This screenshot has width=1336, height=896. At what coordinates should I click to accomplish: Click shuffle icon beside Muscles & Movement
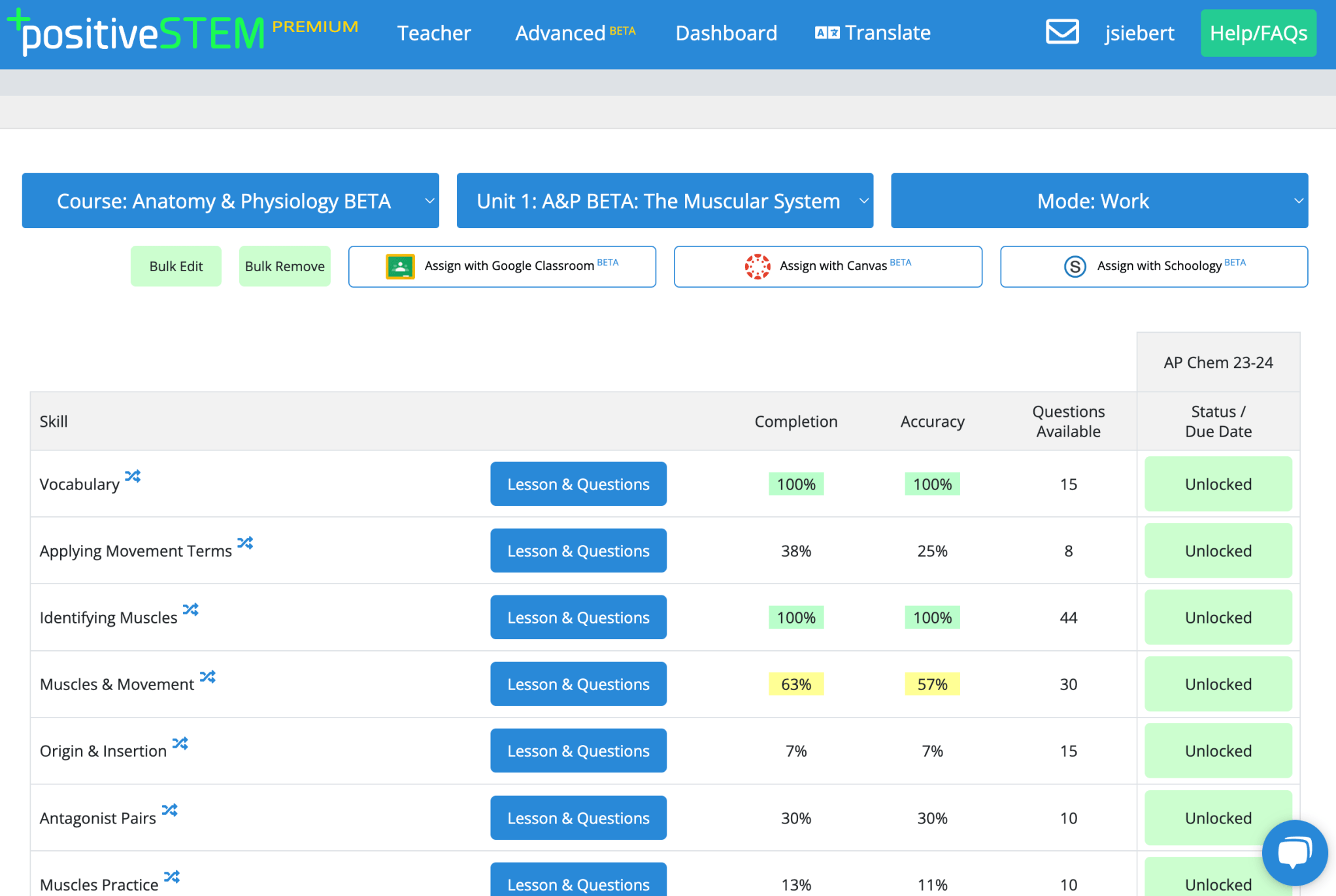[207, 677]
